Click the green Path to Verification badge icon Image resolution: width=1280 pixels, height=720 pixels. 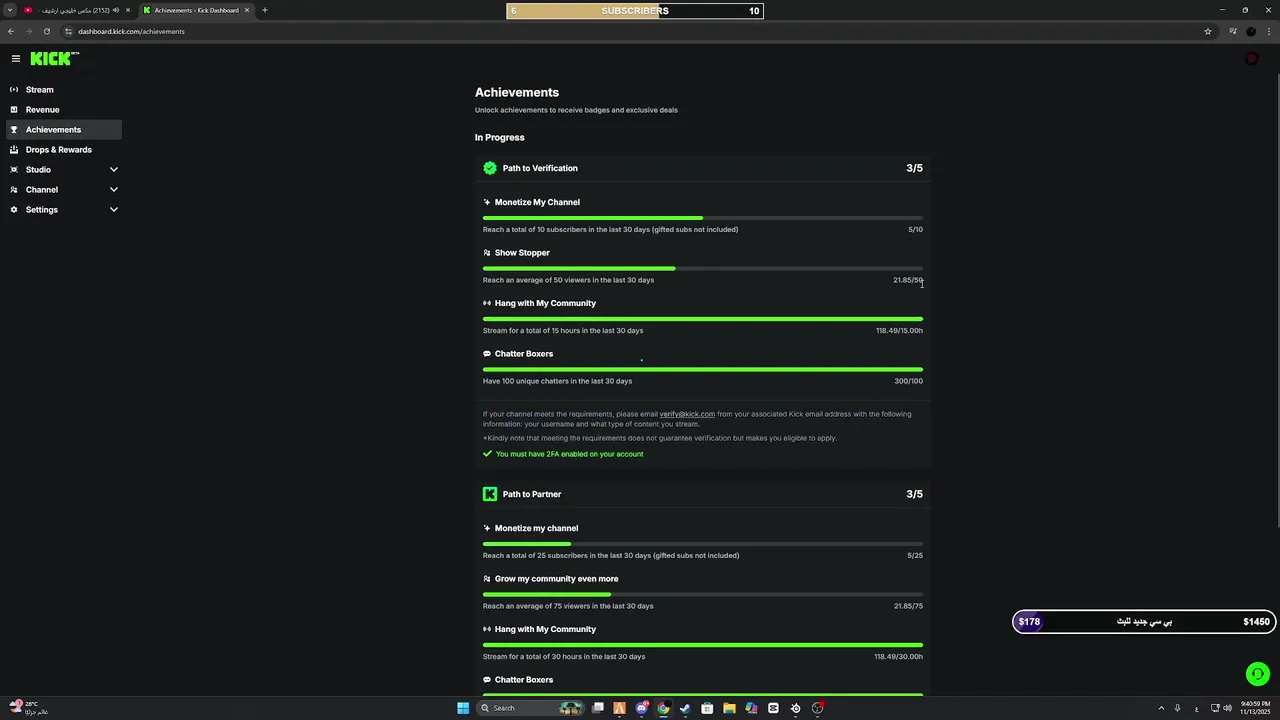coord(490,168)
